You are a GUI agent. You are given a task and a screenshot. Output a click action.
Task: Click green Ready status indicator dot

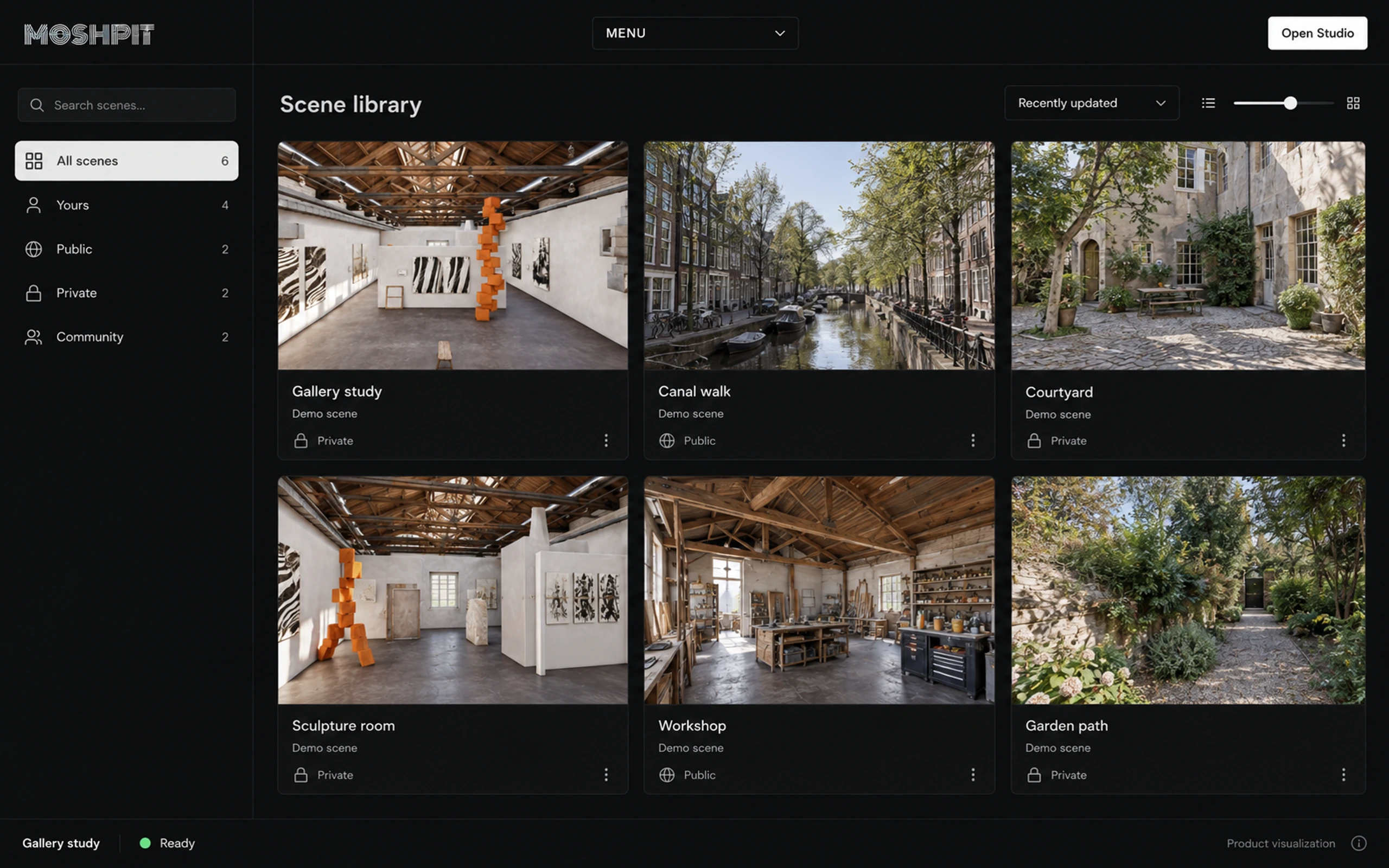point(145,843)
